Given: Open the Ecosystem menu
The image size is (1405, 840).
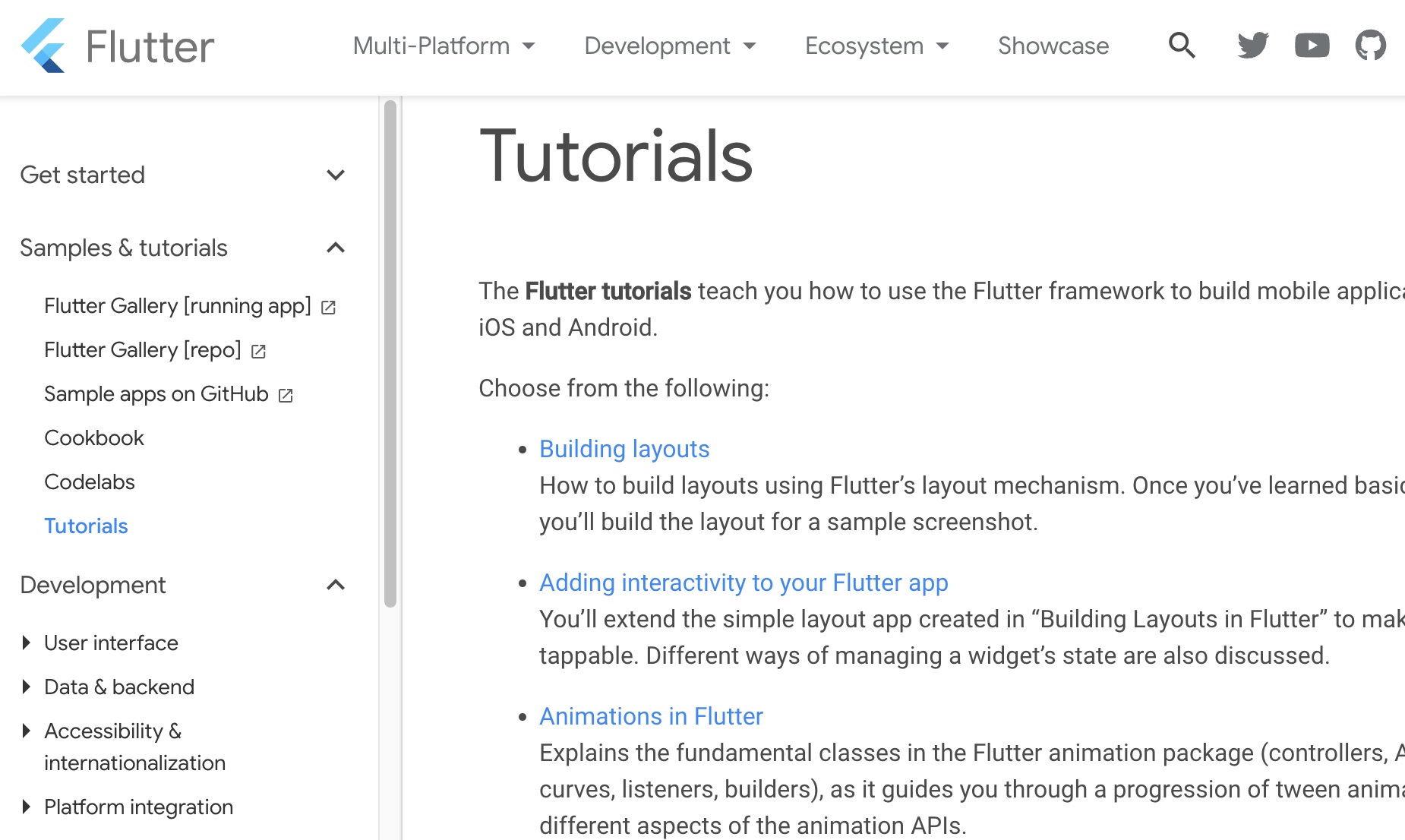Looking at the screenshot, I should [875, 46].
